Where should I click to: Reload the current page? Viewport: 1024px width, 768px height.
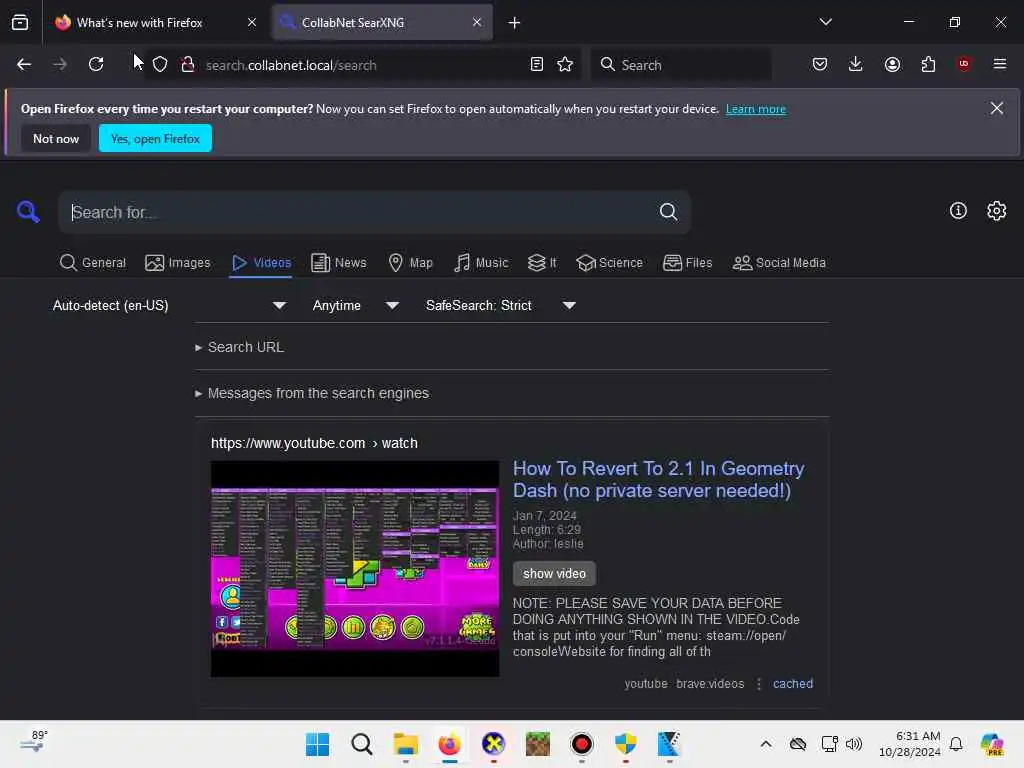(96, 64)
